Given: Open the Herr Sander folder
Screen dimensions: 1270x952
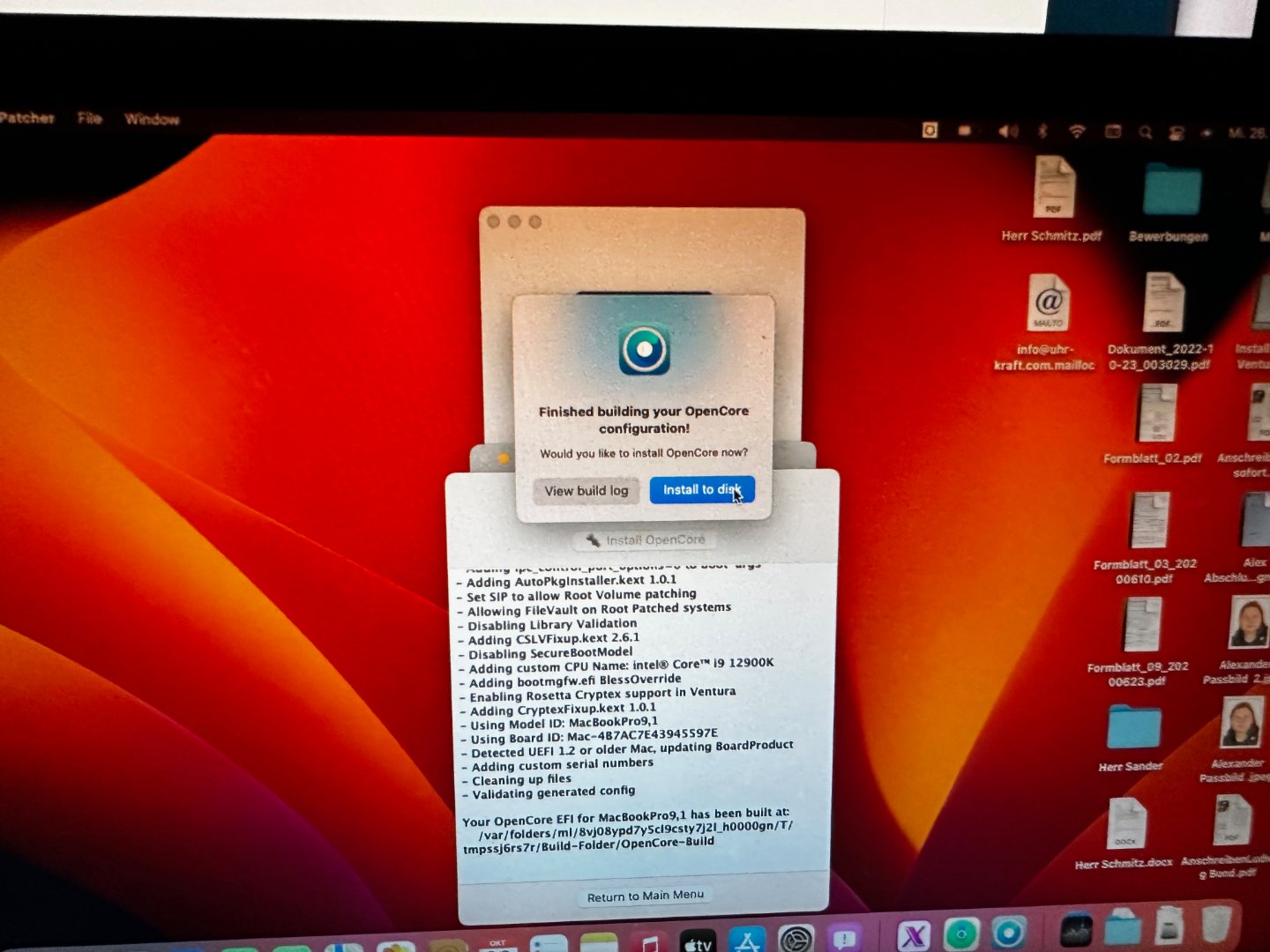Looking at the screenshot, I should click(1132, 737).
